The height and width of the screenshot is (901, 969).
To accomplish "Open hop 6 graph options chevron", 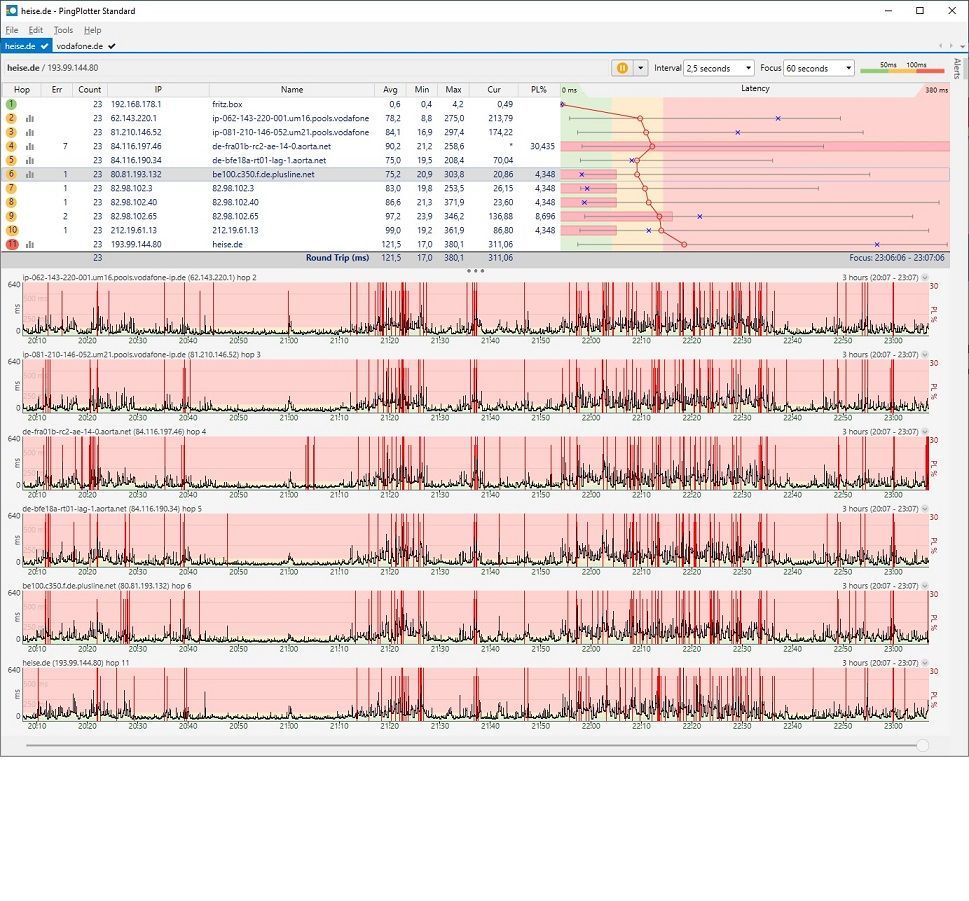I will [925, 586].
